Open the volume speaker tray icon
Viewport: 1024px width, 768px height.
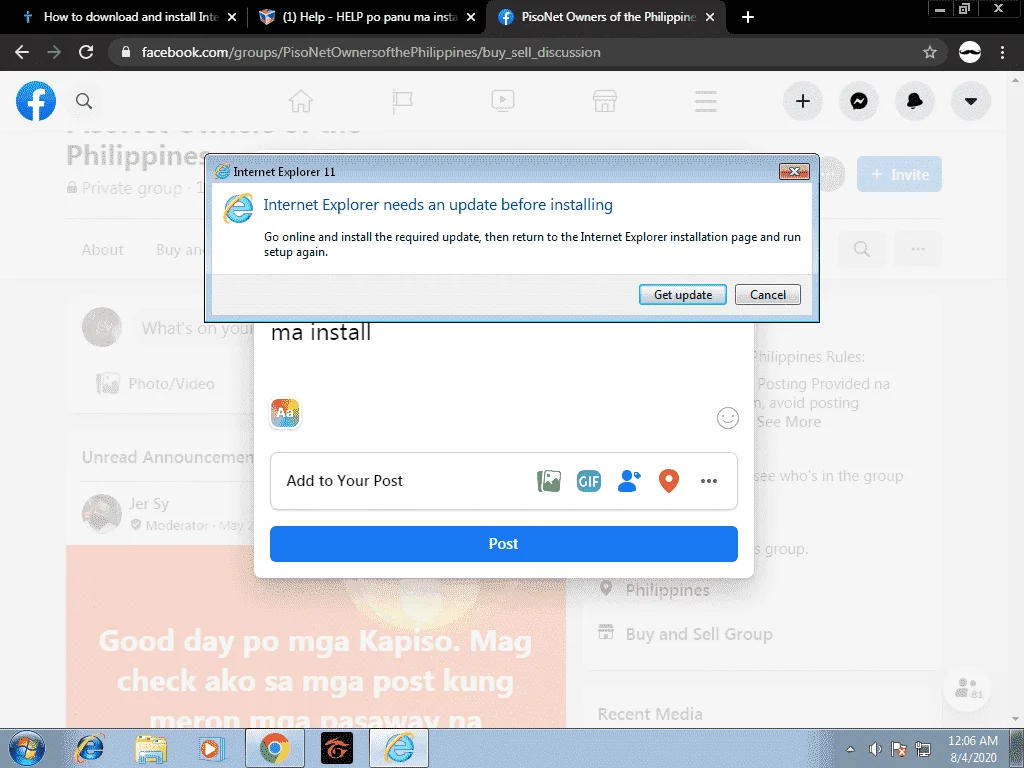(875, 749)
